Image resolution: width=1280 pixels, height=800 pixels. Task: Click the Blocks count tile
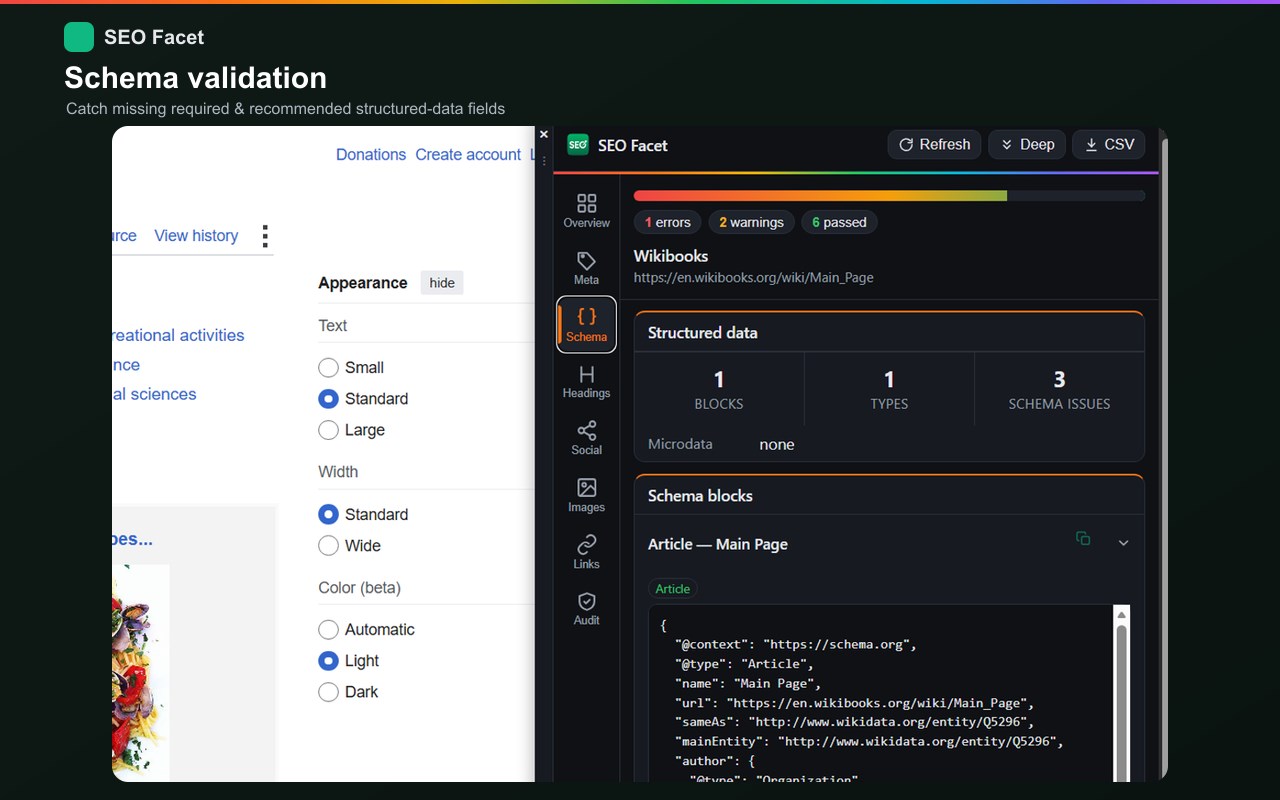click(719, 390)
